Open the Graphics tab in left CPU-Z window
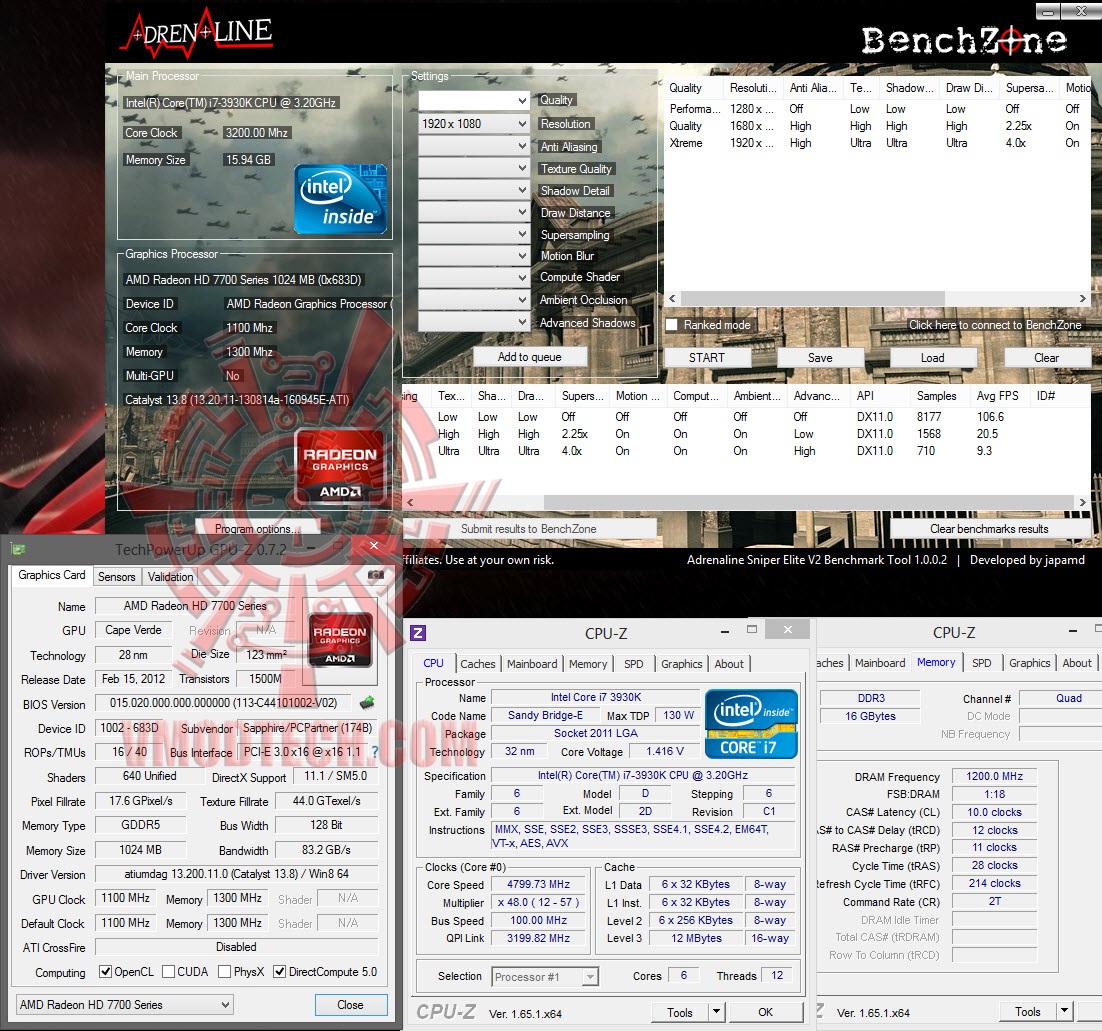 pyautogui.click(x=682, y=663)
